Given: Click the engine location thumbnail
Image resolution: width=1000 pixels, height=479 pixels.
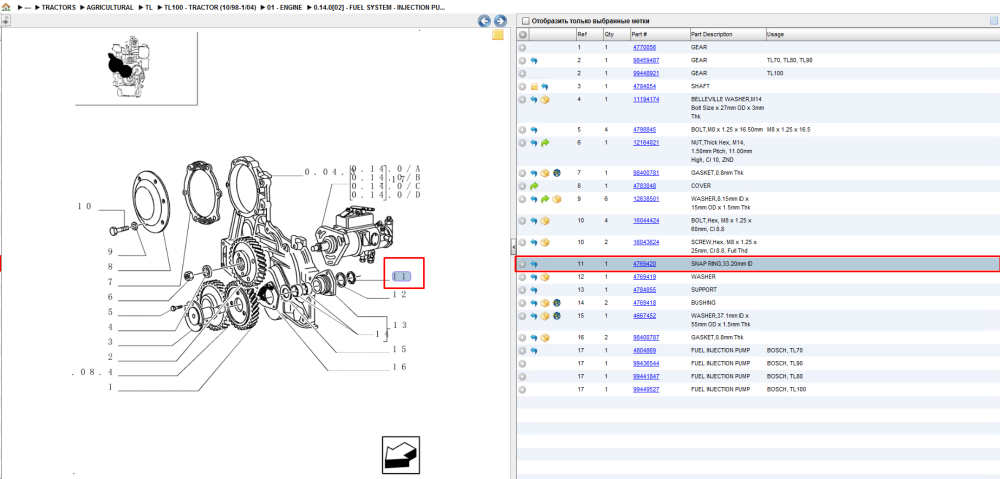Looking at the screenshot, I should pyautogui.click(x=128, y=66).
